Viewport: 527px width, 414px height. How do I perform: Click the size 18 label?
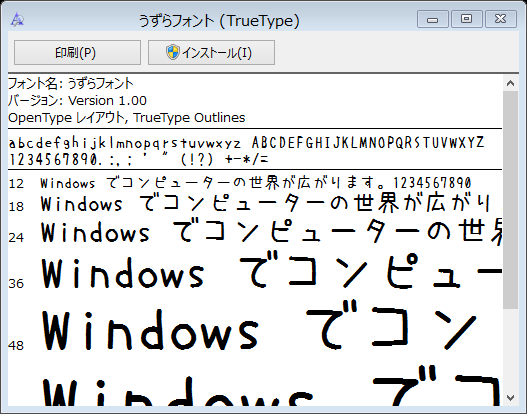pyautogui.click(x=16, y=207)
